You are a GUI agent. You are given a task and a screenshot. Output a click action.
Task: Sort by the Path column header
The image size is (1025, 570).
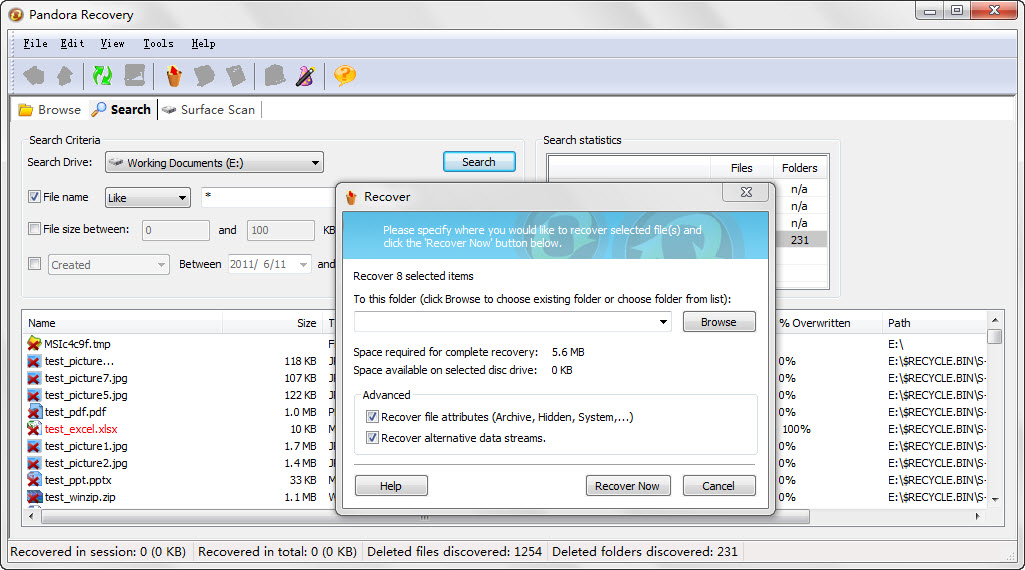[x=935, y=323]
